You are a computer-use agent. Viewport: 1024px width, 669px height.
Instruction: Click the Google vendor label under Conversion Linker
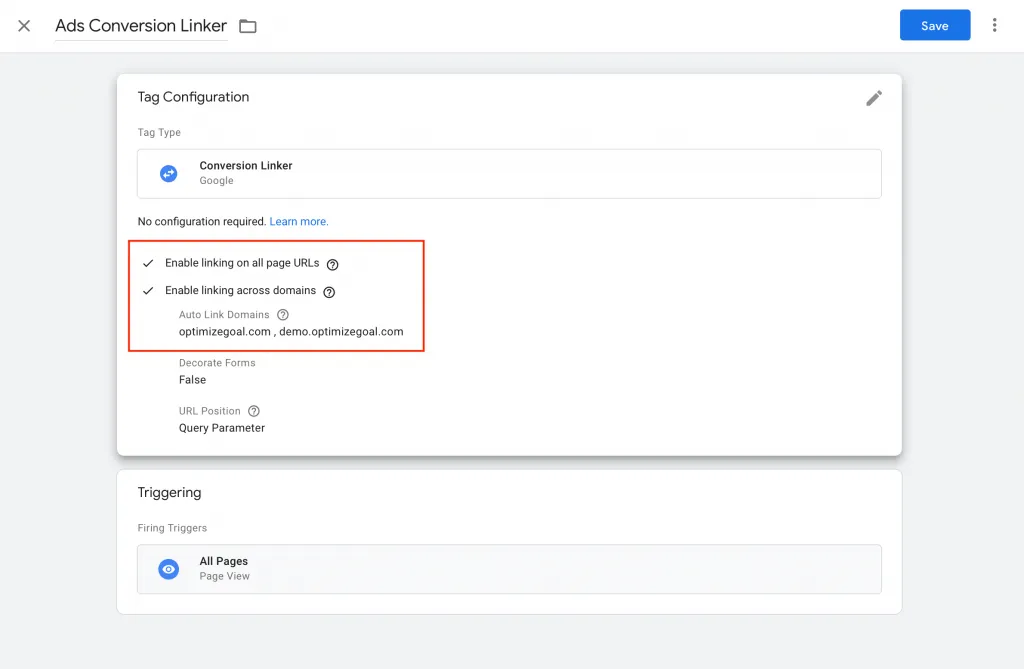click(x=216, y=181)
